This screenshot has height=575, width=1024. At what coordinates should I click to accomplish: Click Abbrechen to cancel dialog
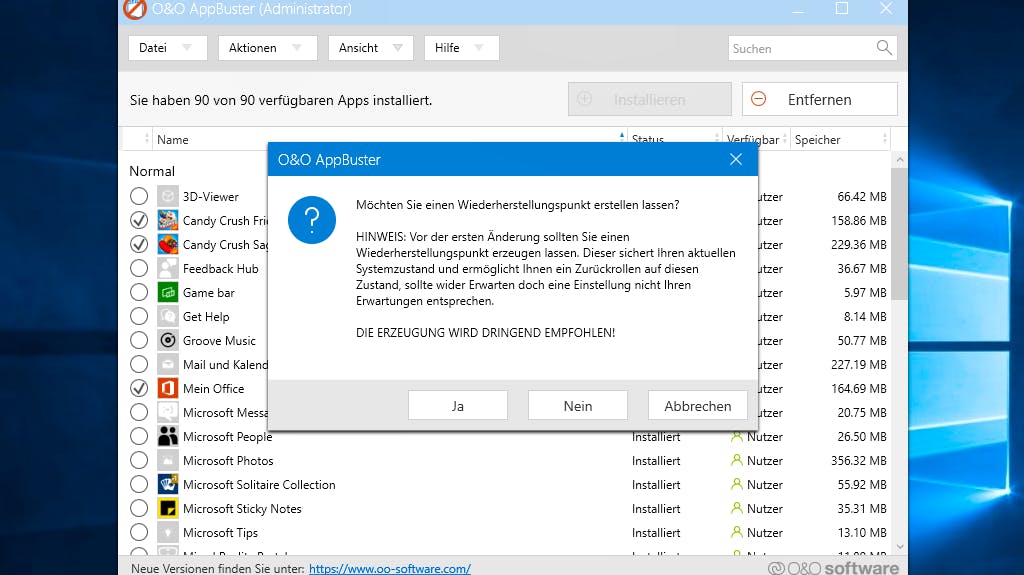coord(698,406)
